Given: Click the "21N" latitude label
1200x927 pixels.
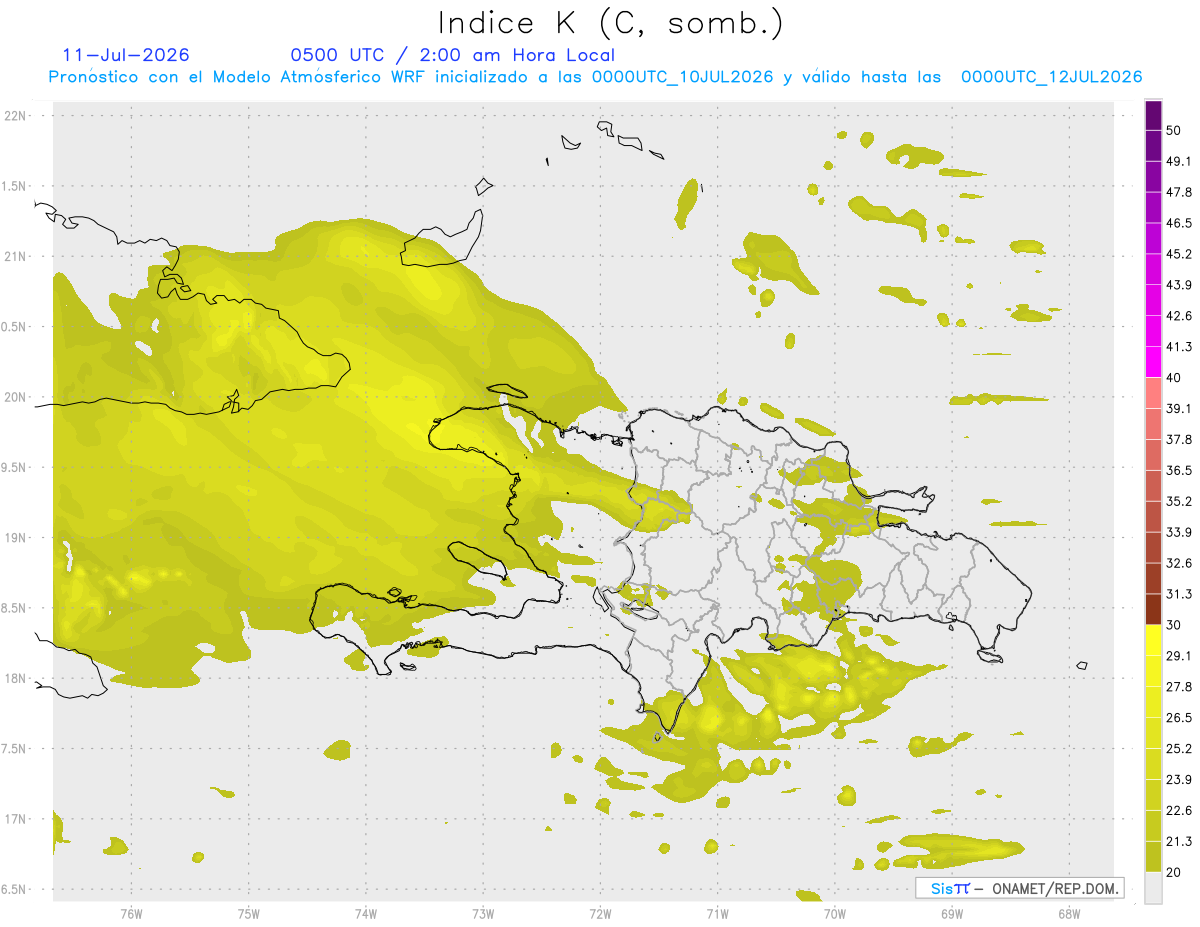Looking at the screenshot, I should [17, 256].
